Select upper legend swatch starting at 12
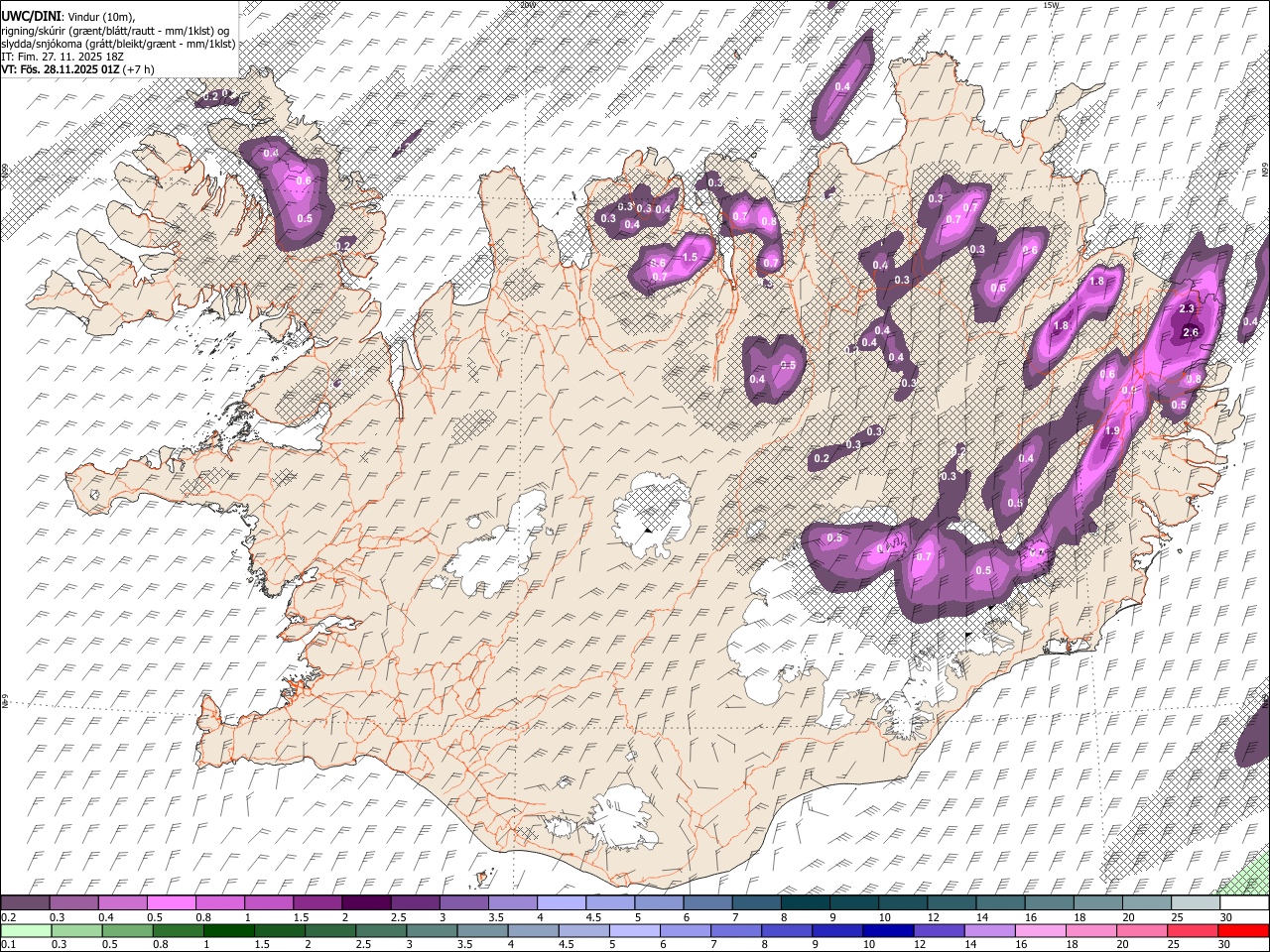The height and width of the screenshot is (952, 1270). [951, 902]
